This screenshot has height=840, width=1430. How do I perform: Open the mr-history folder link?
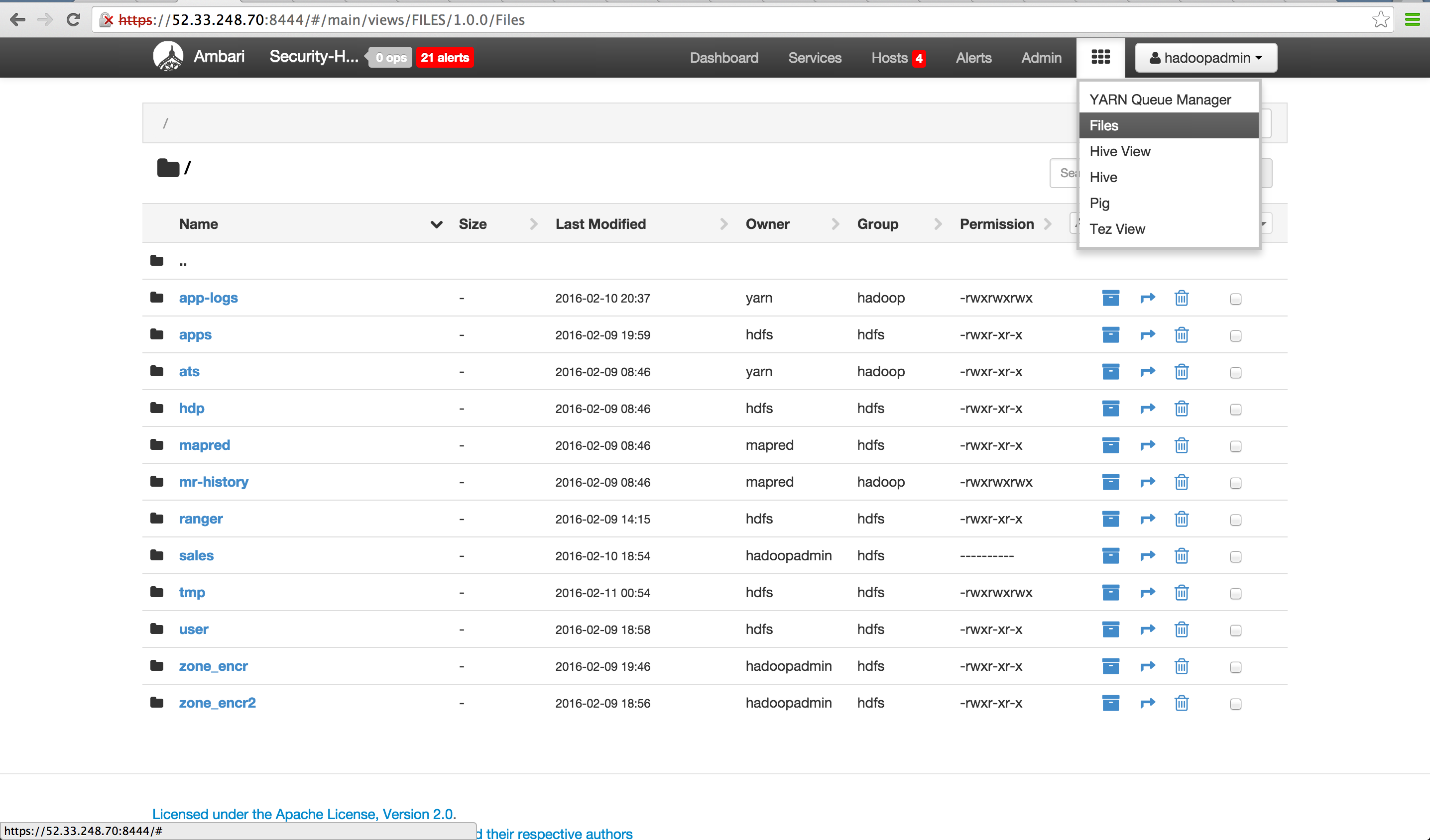(214, 482)
